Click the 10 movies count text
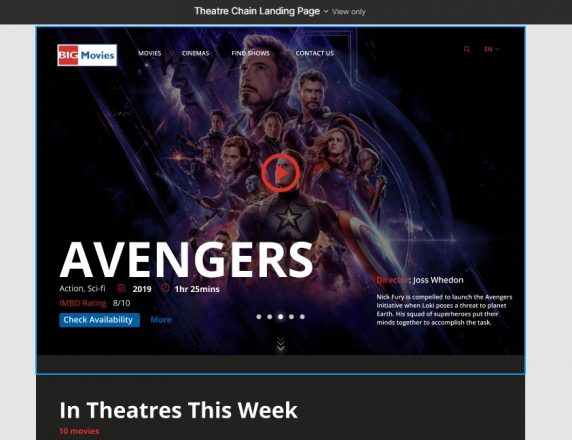Viewport: 572px width, 440px height. [x=79, y=431]
